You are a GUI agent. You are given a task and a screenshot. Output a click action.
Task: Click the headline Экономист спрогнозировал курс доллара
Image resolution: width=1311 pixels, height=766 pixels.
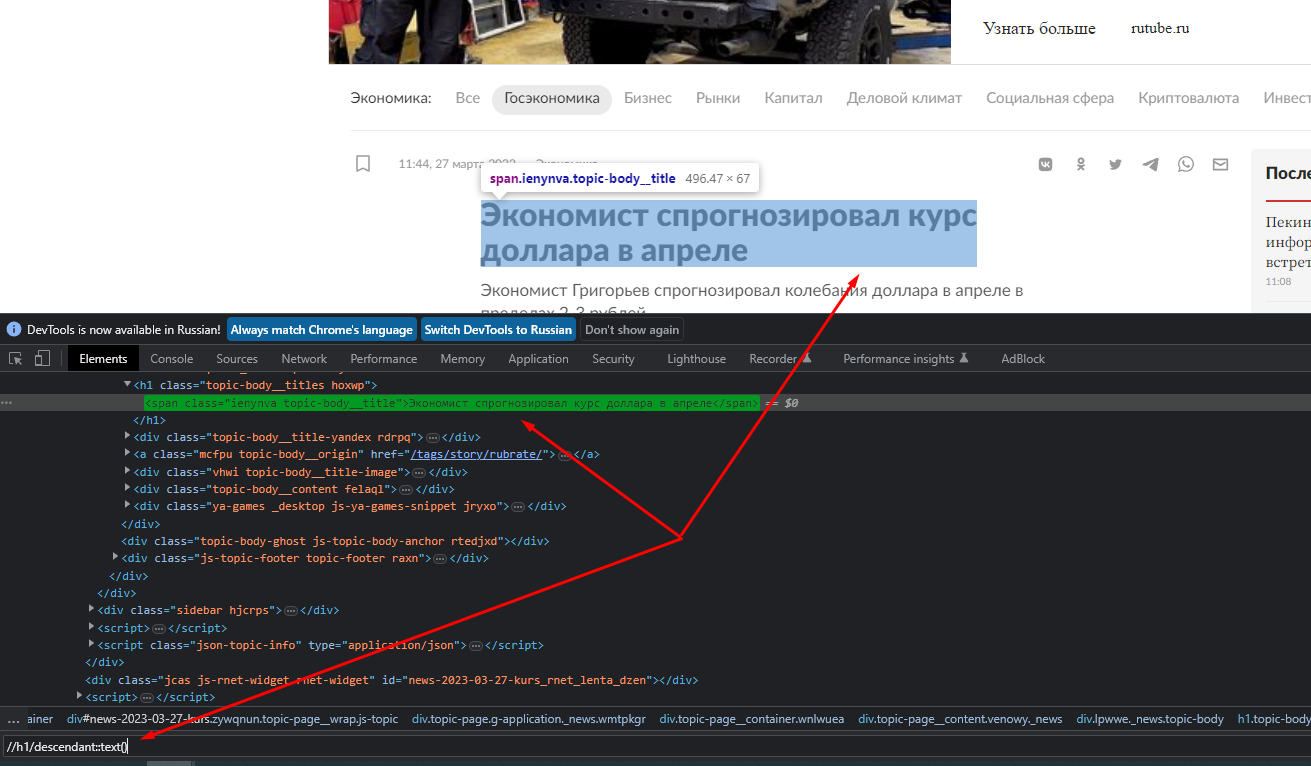coord(729,233)
